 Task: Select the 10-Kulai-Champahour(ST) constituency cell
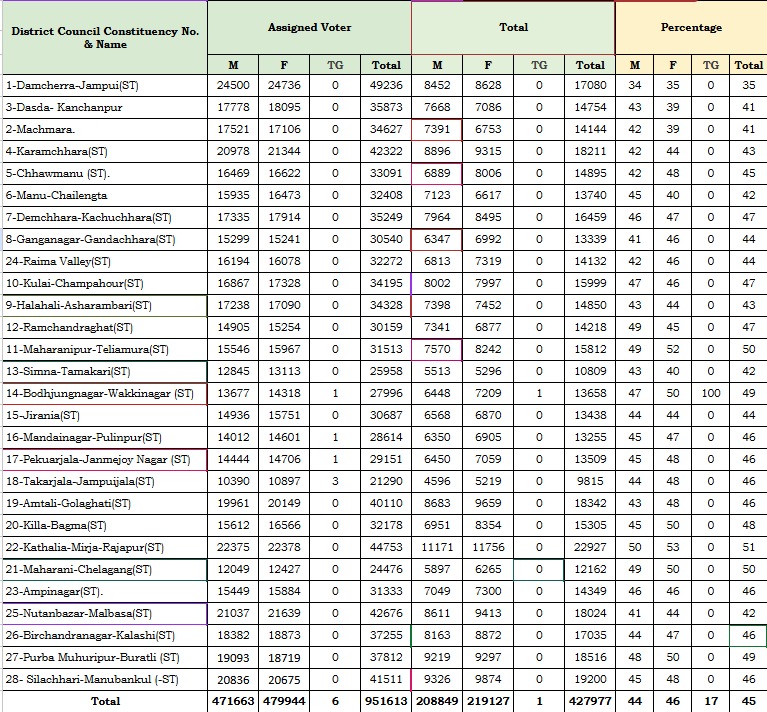[x=74, y=284]
